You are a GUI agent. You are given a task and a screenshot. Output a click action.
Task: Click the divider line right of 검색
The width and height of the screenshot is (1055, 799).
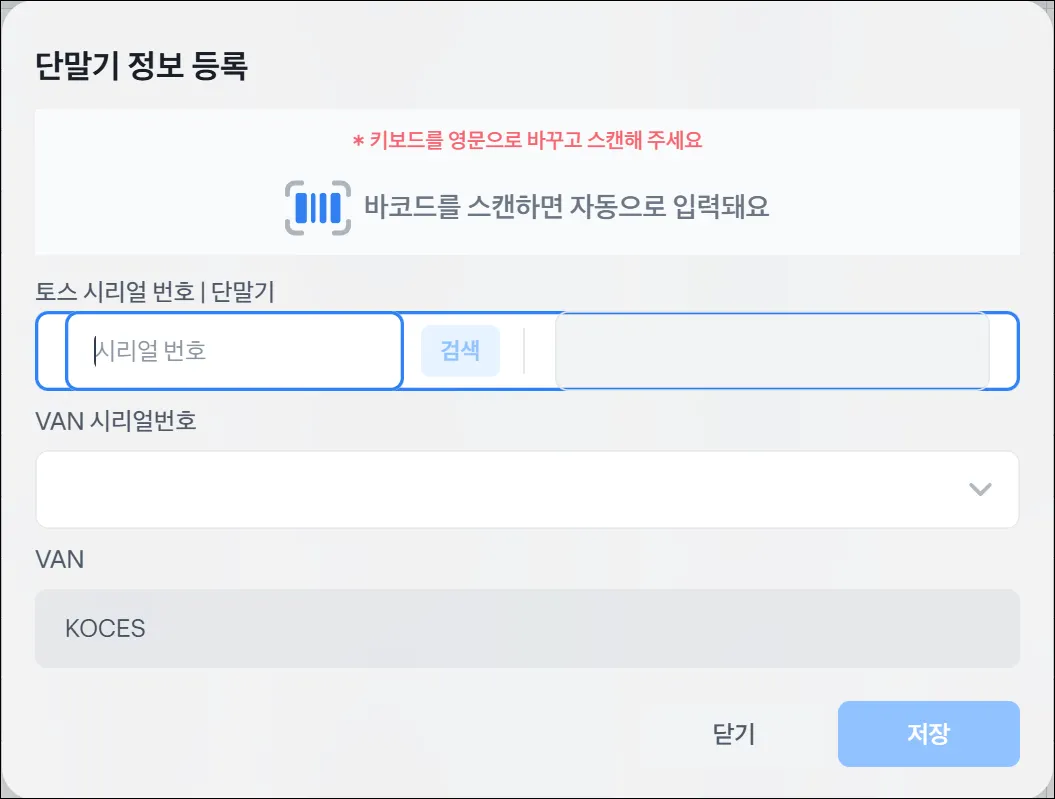coord(524,351)
